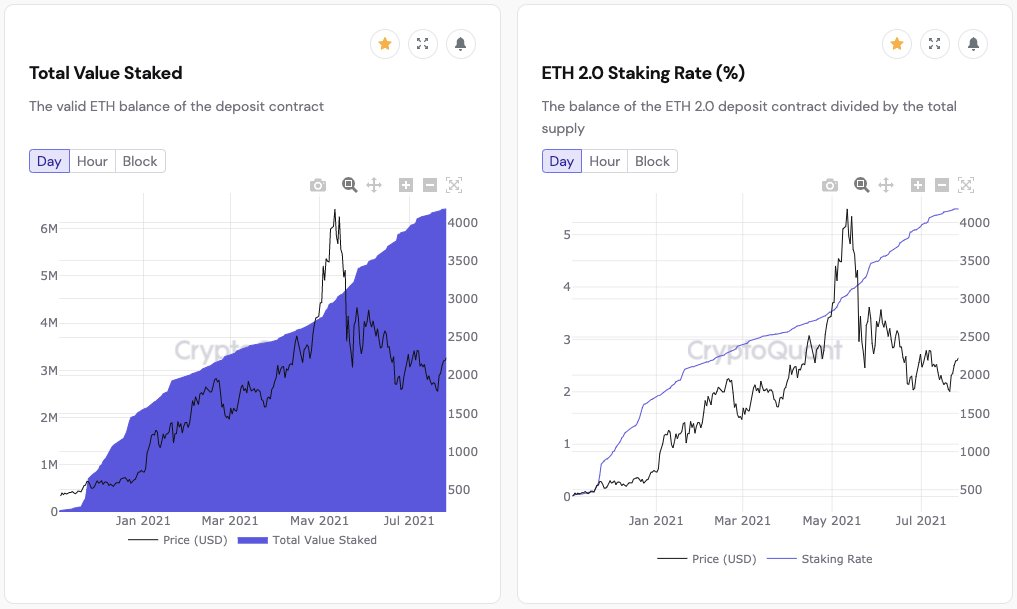Select Day interval on ETH 2.0 Staking Rate chart
This screenshot has width=1017, height=609.
pyautogui.click(x=560, y=161)
